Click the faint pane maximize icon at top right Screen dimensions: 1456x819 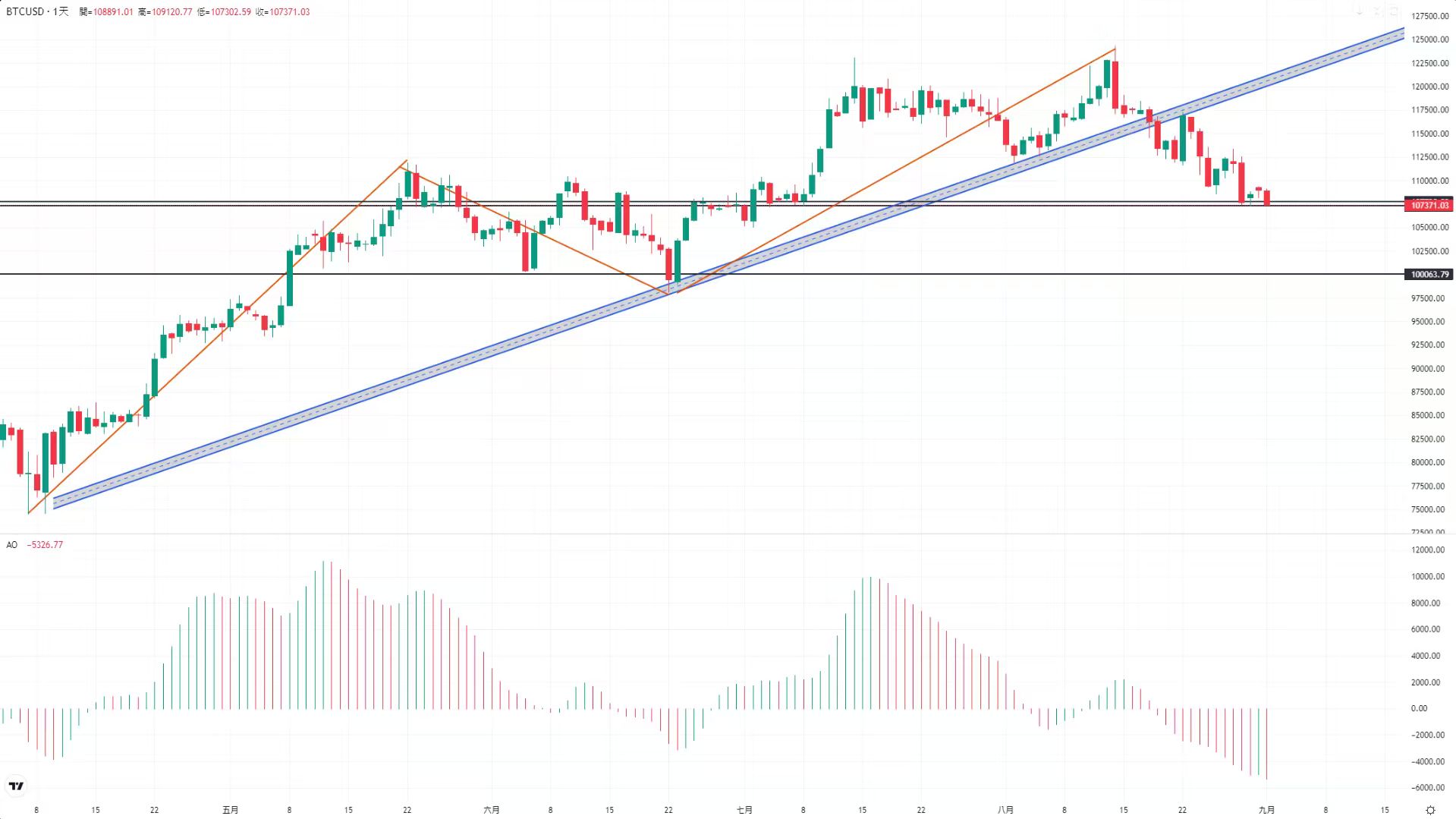coord(1377,11)
